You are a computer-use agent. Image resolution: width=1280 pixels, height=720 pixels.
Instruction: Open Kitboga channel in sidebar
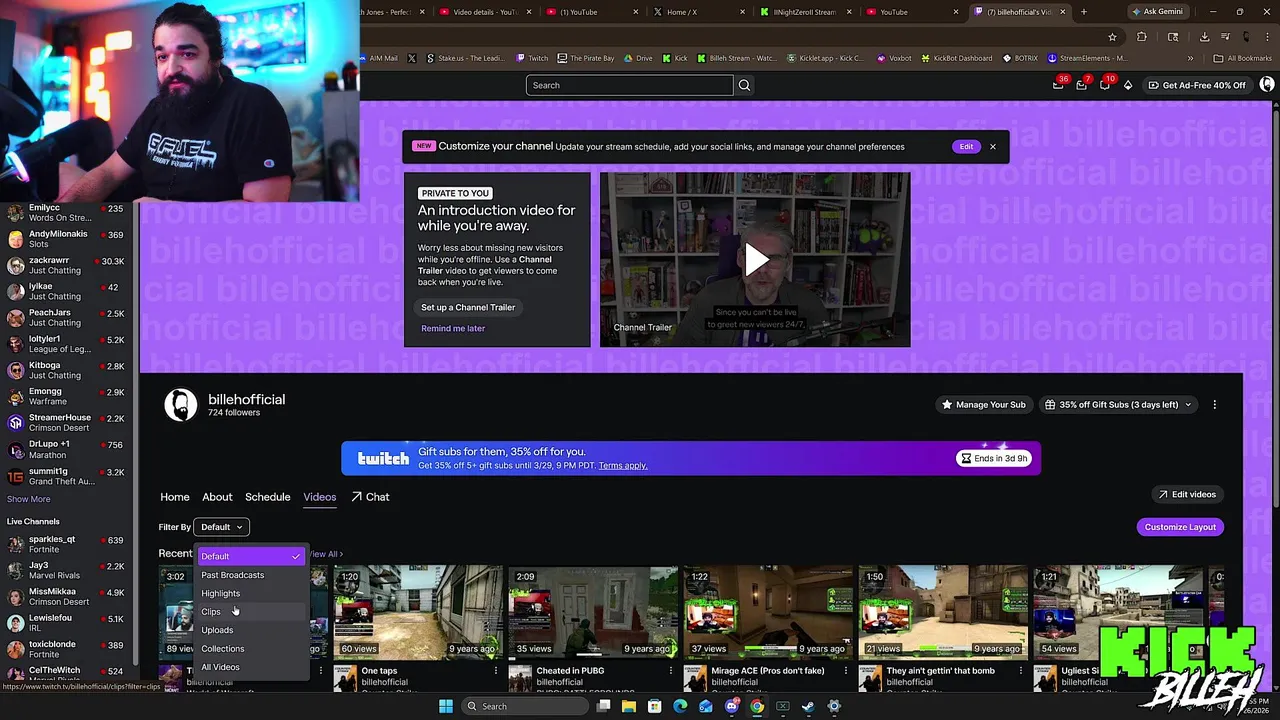[x=65, y=371]
